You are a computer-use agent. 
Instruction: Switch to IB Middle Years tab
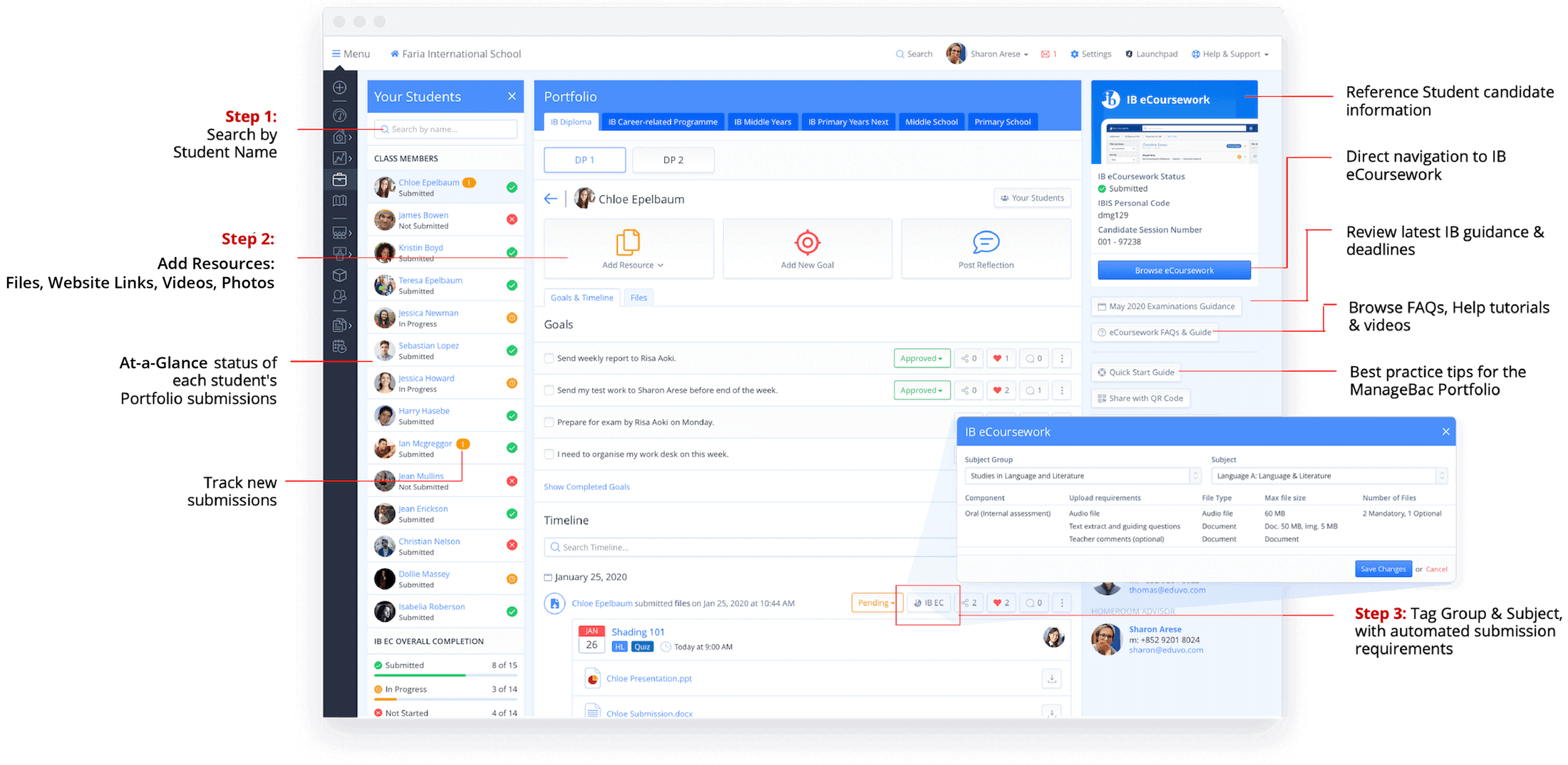(763, 122)
